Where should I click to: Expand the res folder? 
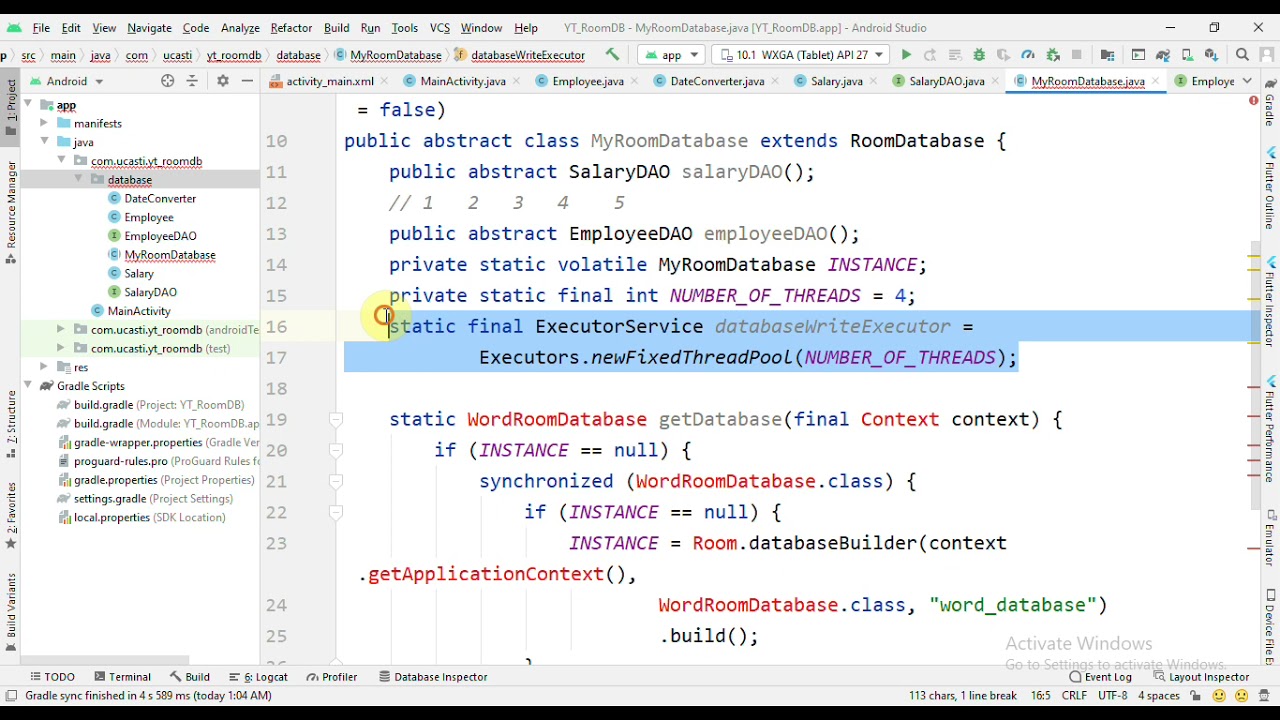point(44,367)
